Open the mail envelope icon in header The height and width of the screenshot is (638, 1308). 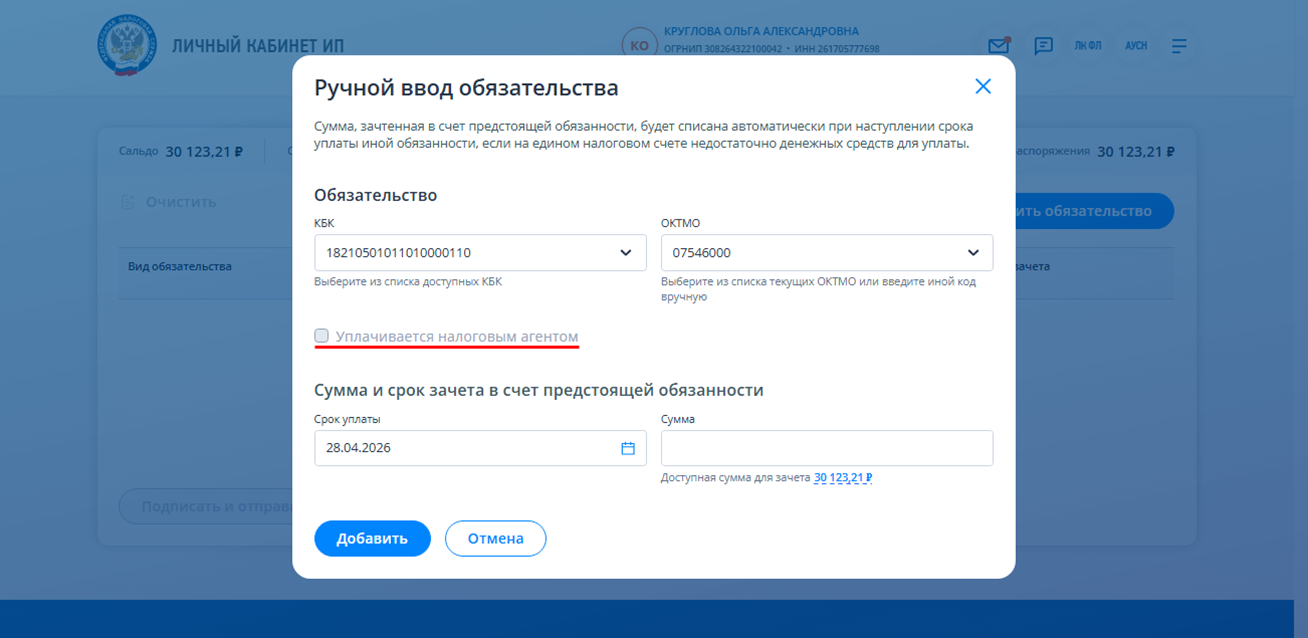(x=998, y=46)
